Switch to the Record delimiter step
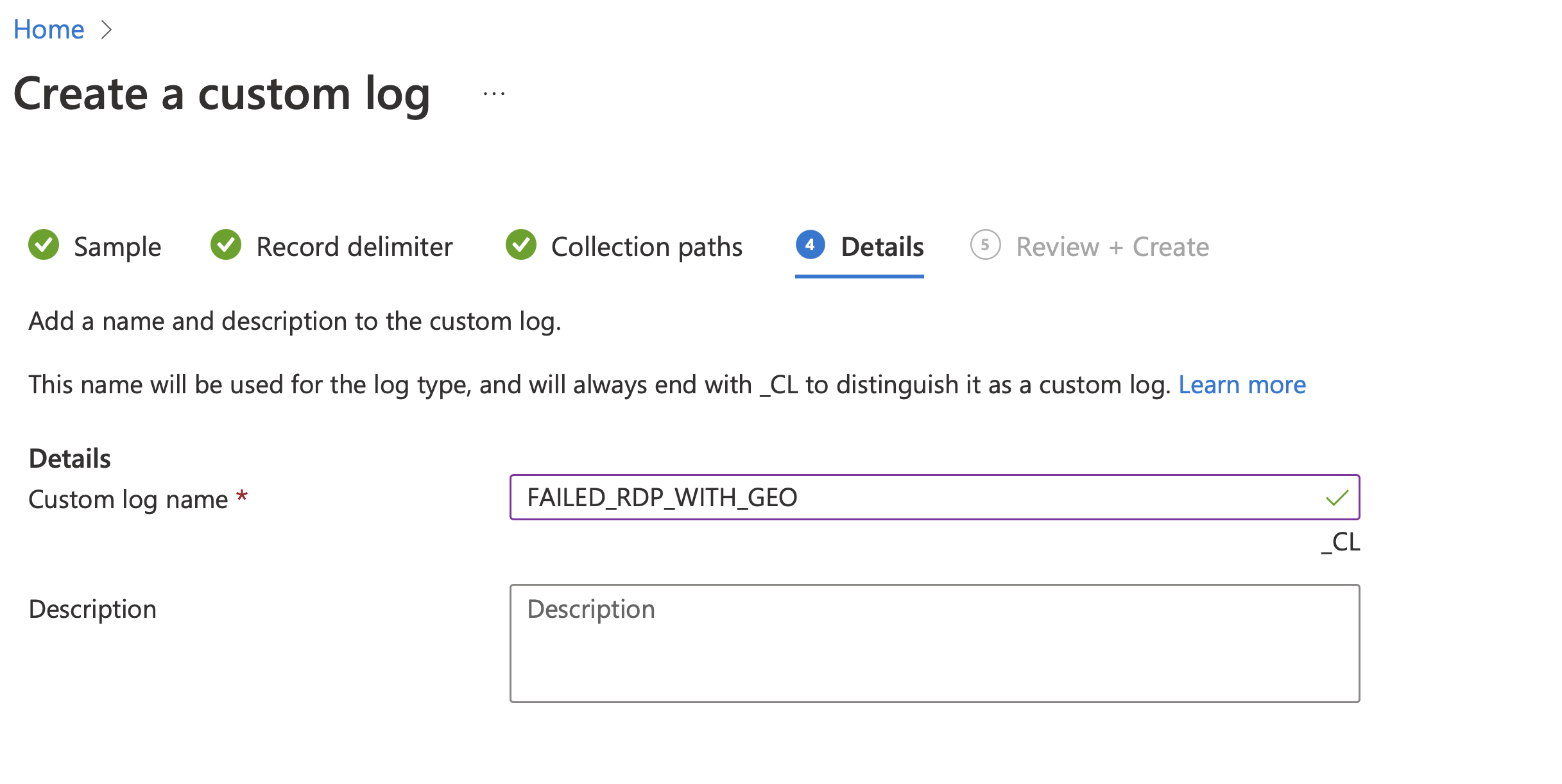Screen dimensions: 1562x784 click(x=354, y=247)
